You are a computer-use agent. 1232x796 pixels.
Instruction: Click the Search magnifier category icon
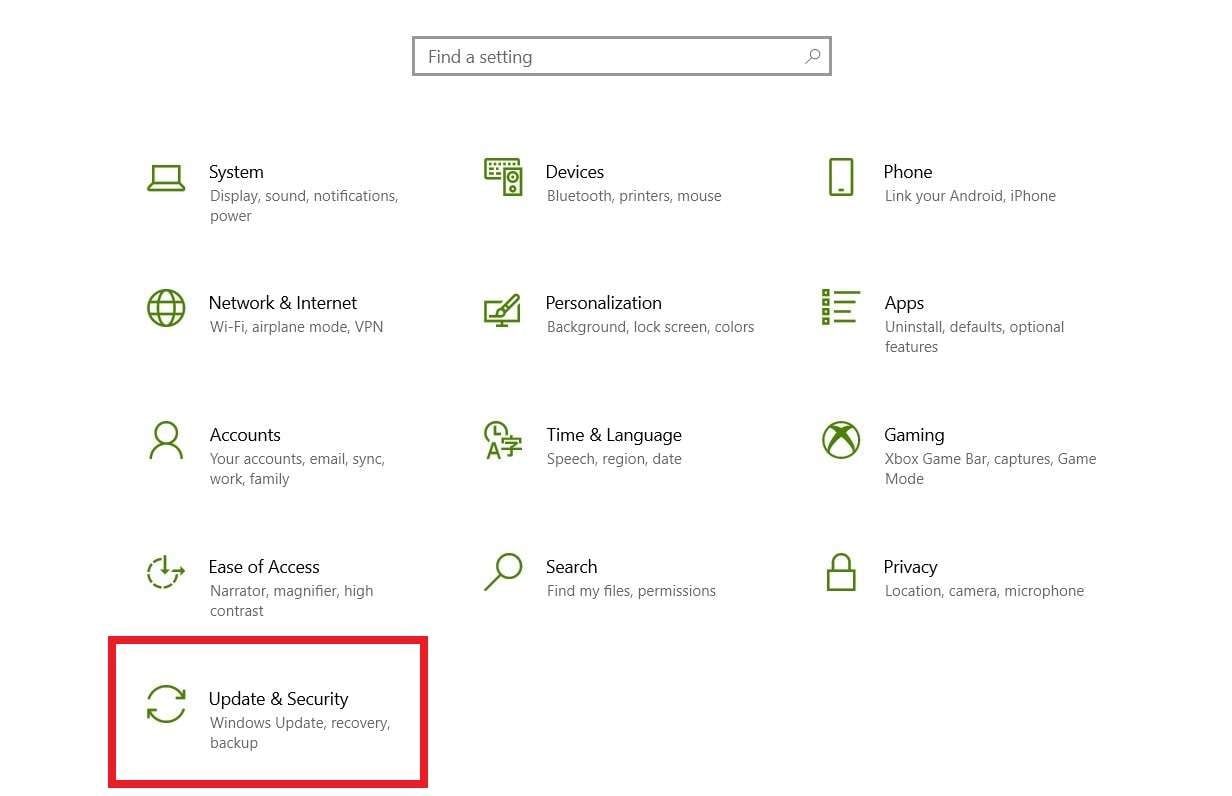[x=503, y=572]
